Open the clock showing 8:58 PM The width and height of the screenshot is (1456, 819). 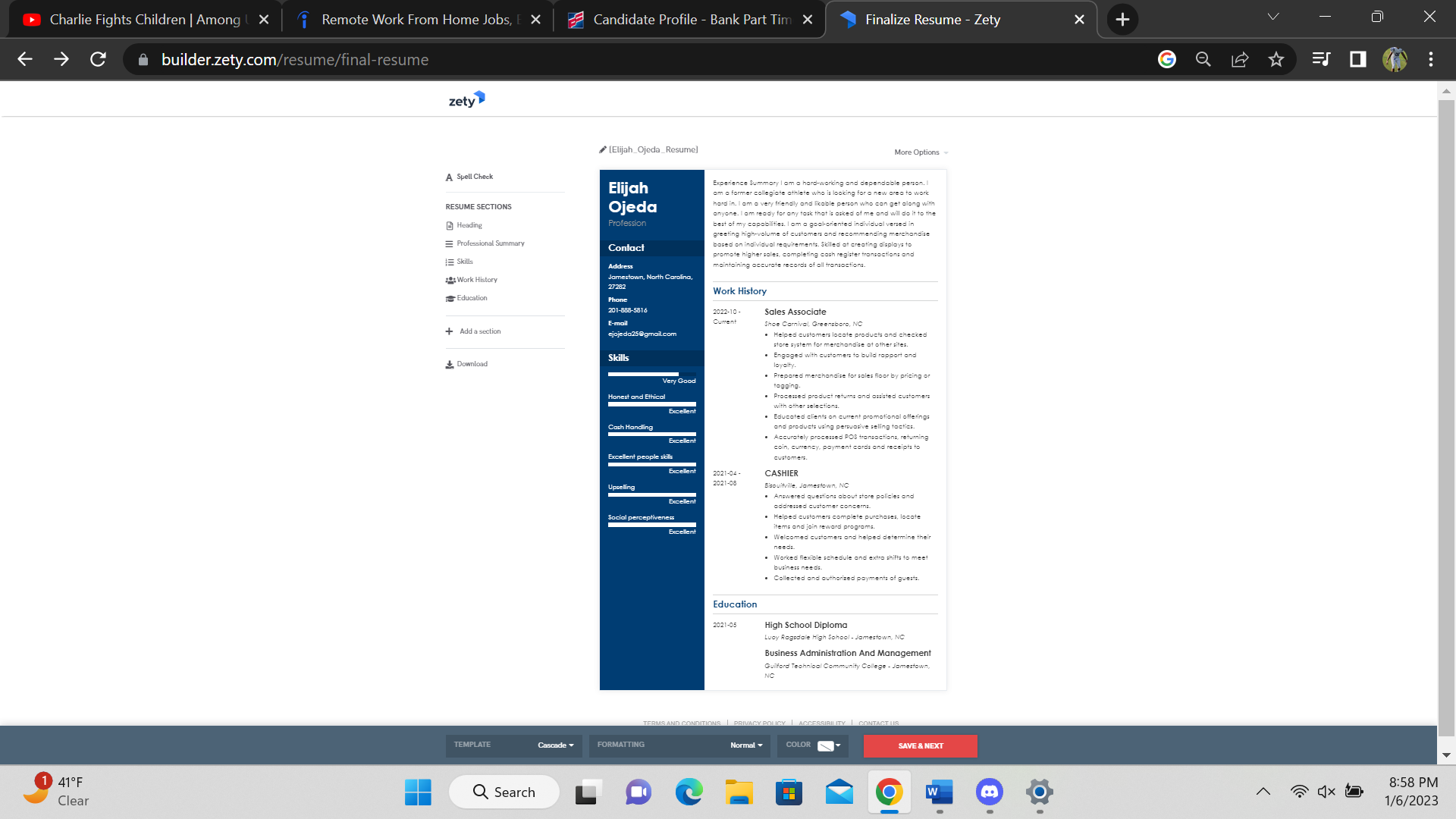point(1412,792)
